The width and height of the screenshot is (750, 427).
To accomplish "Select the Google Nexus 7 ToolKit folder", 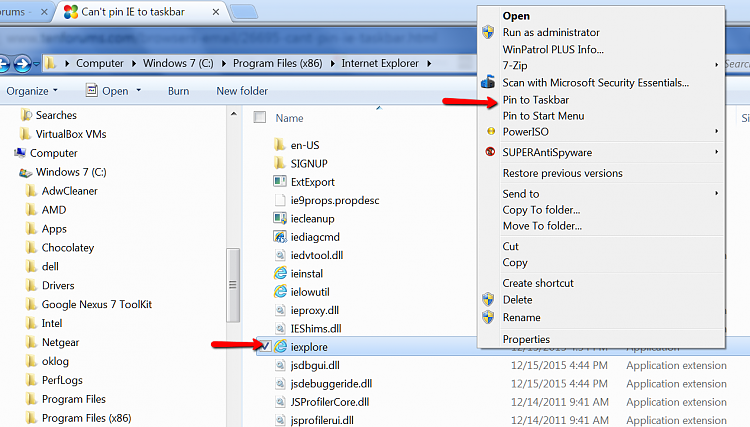I will [97, 304].
